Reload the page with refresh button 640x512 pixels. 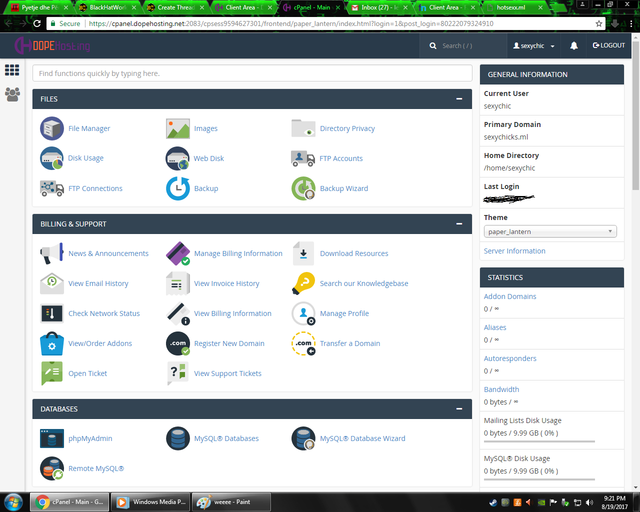coord(37,24)
